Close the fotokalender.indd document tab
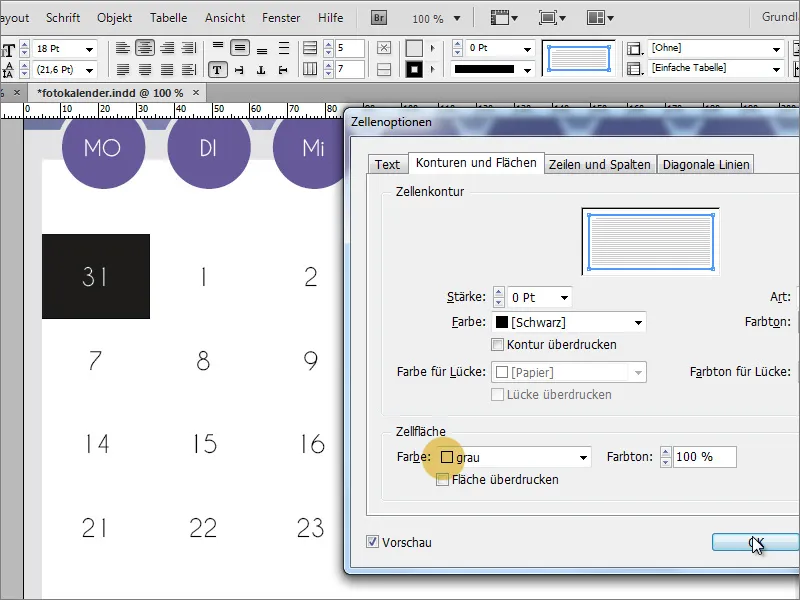The height and width of the screenshot is (600, 800). [x=196, y=92]
